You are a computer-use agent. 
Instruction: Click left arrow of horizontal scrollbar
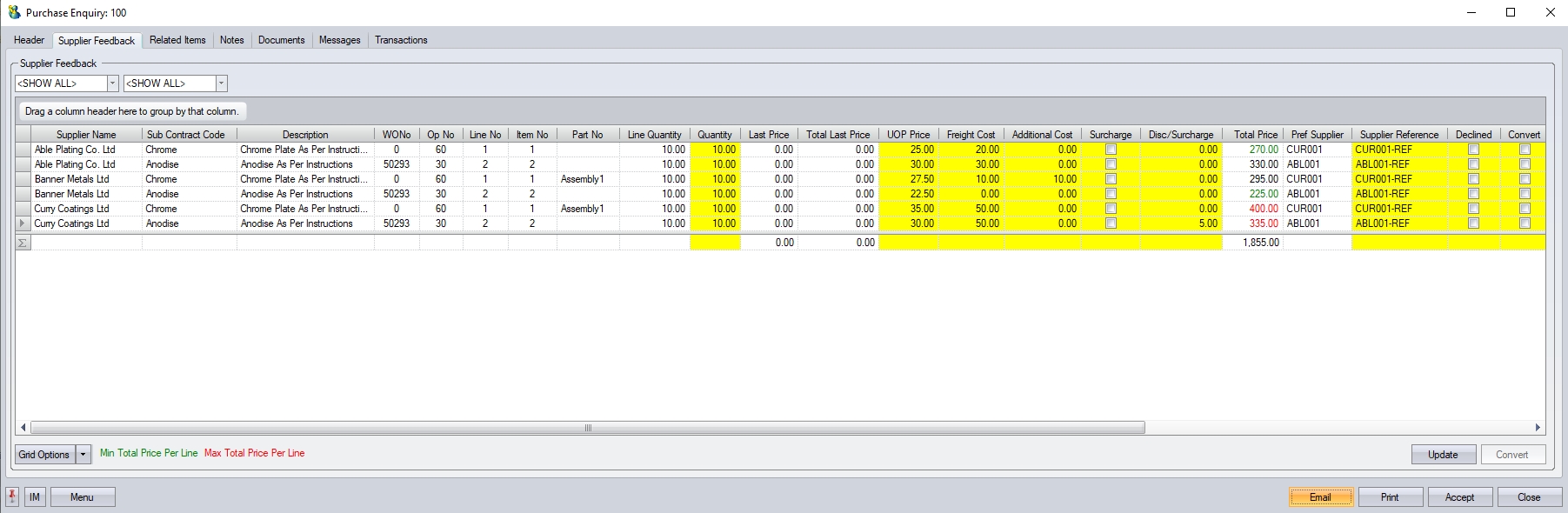point(23,427)
